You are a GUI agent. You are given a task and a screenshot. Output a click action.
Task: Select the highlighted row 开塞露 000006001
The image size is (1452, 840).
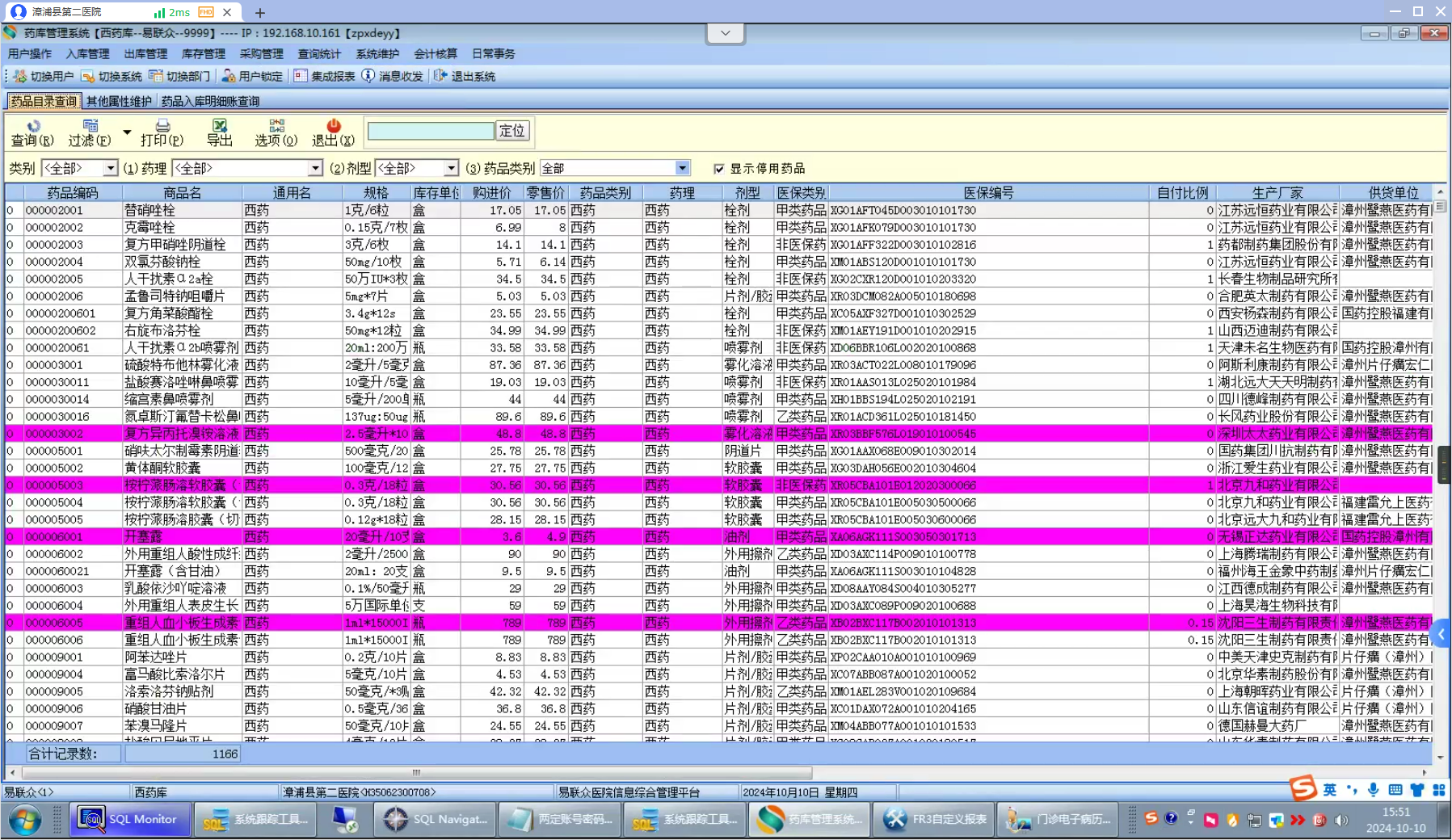719,536
